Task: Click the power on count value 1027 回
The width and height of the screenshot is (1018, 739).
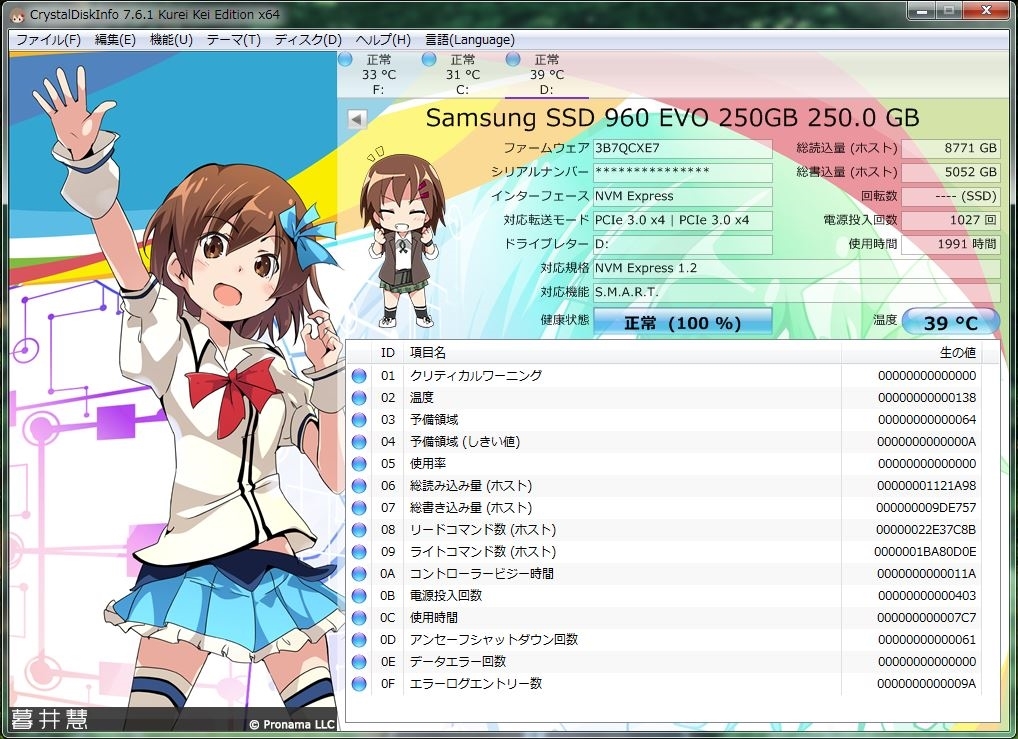Action: click(950, 220)
